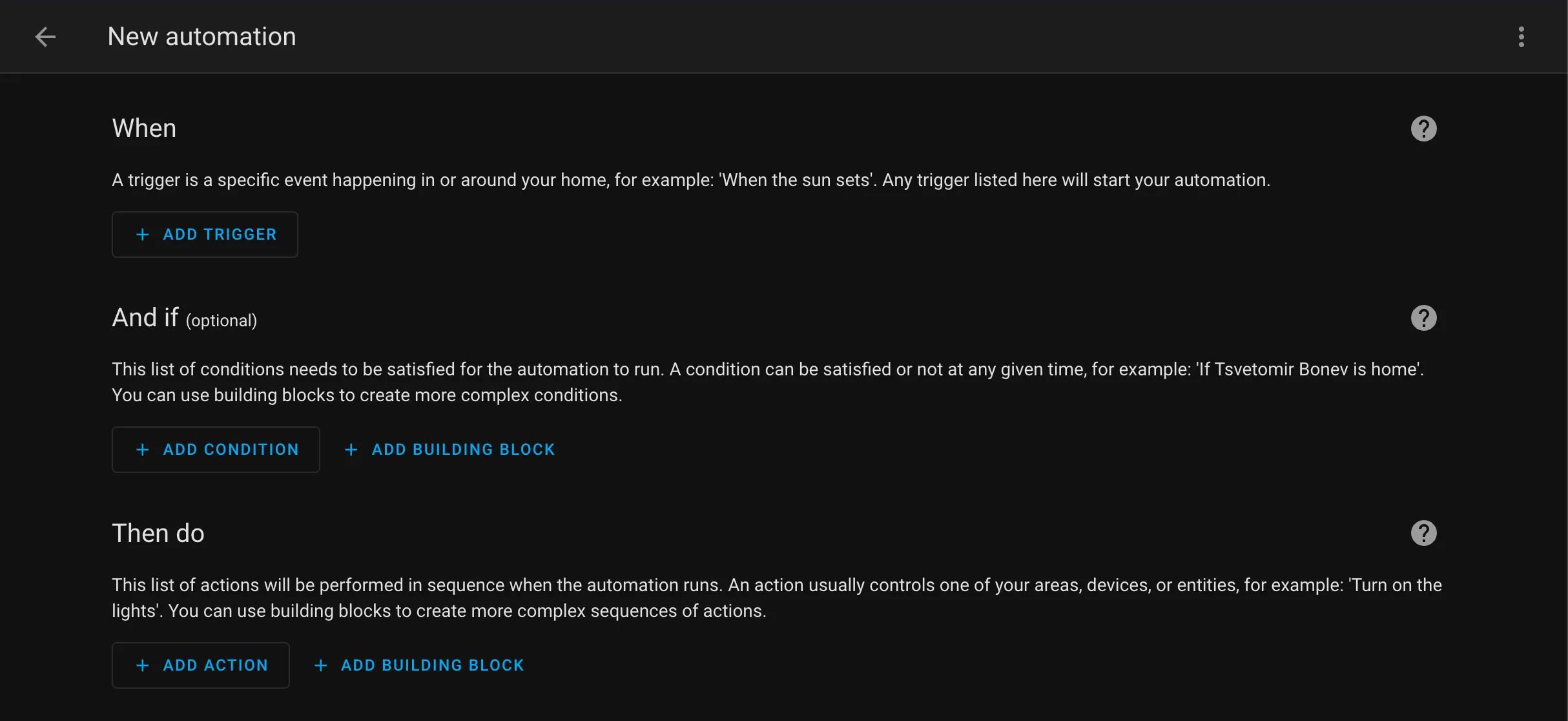Add a building block to conditions
Screen dimensions: 1568x721
click(x=462, y=450)
